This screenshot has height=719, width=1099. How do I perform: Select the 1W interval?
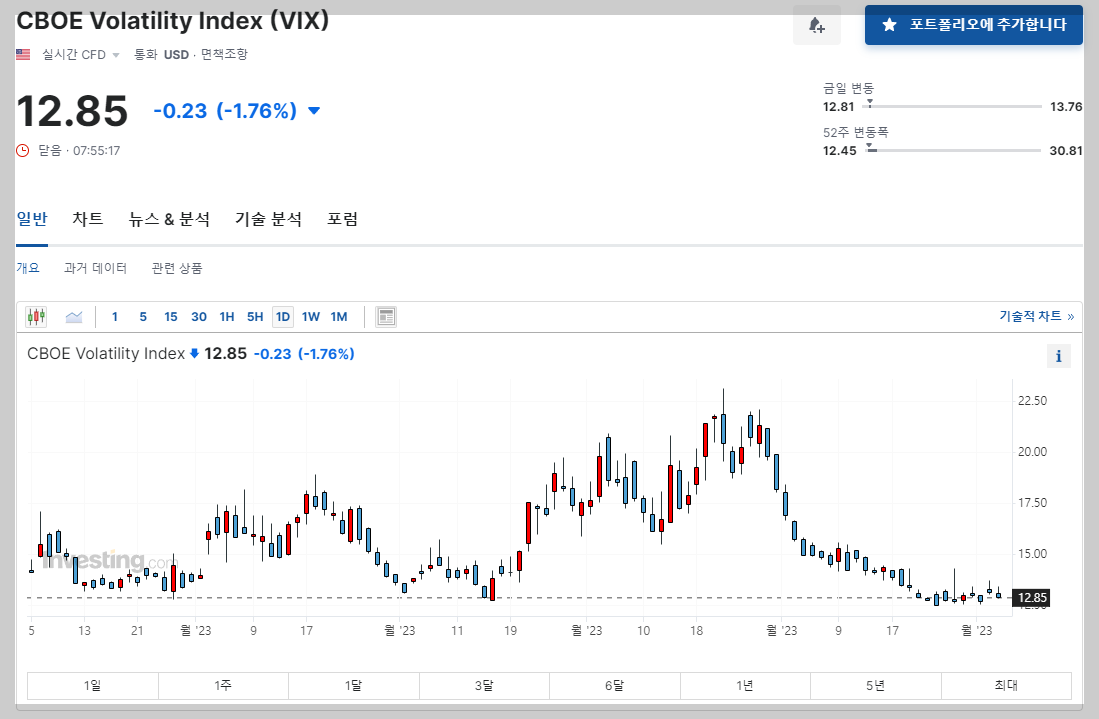[x=311, y=317]
